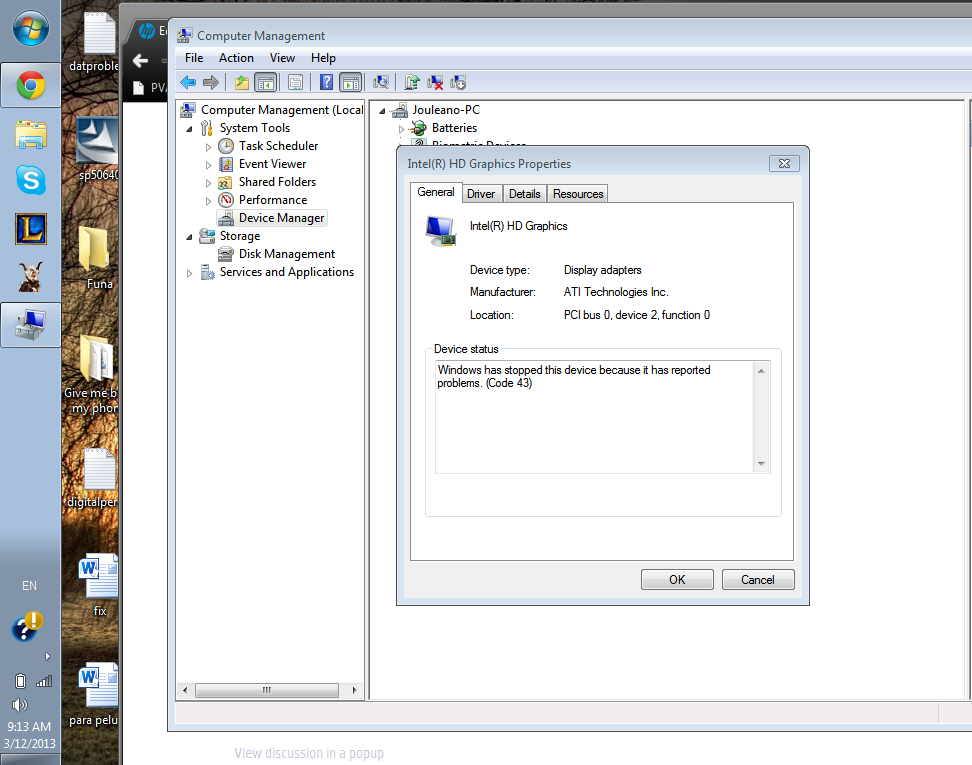972x765 pixels.
Task: Click the Disable device toolbar icon
Action: [458, 82]
